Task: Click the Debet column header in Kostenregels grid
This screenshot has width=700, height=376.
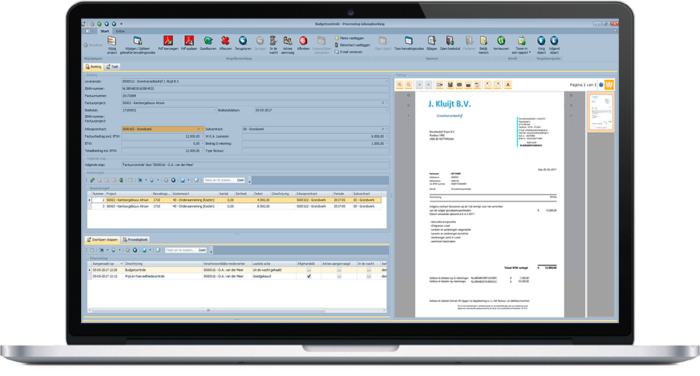Action: 261,194
